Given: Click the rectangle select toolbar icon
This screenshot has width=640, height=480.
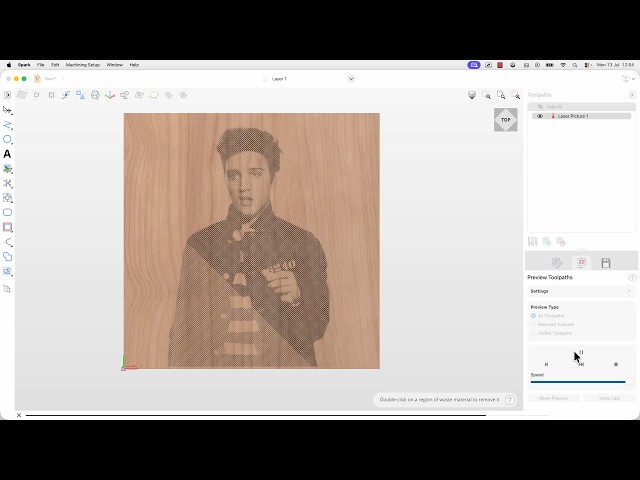Looking at the screenshot, I should 51,95.
